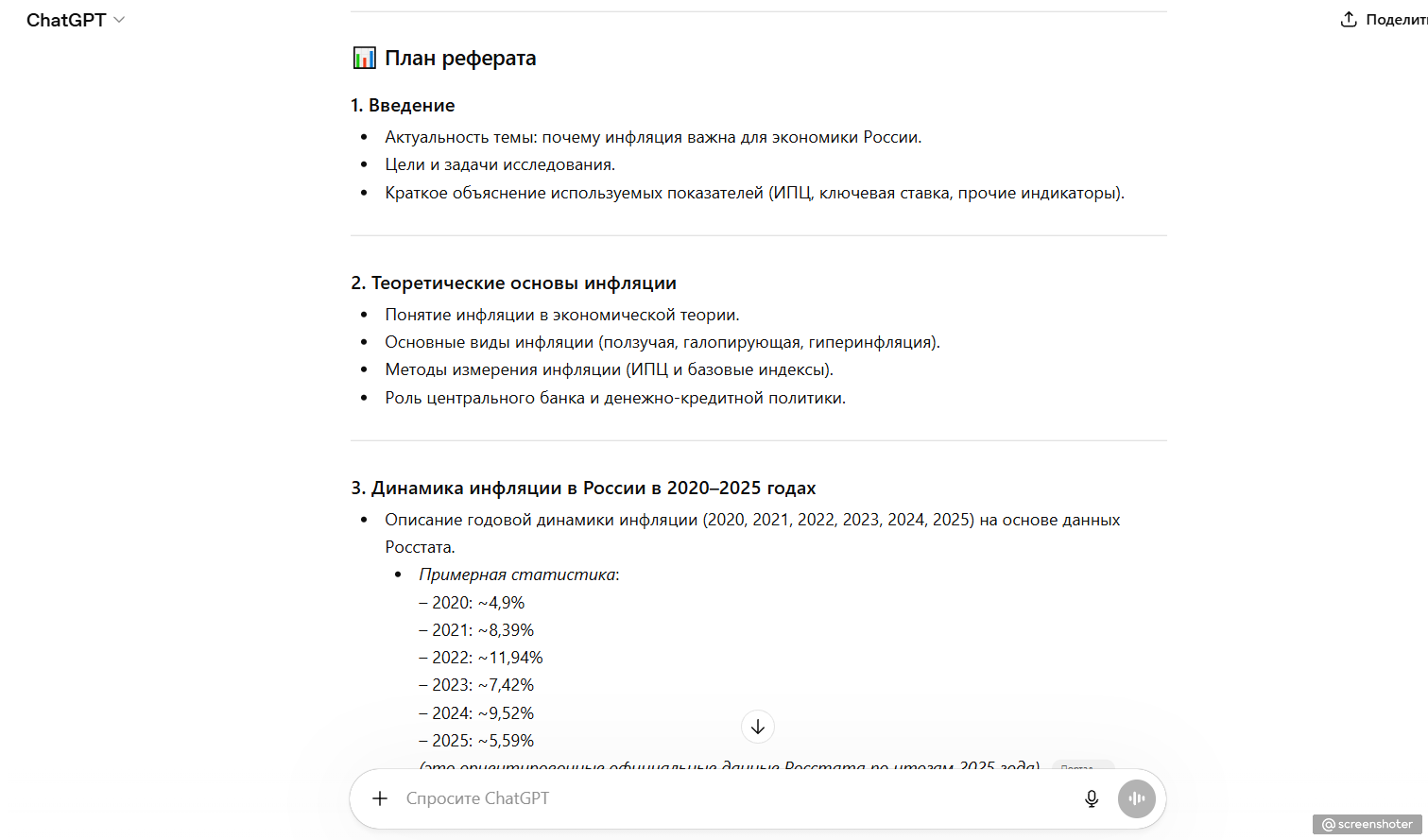
Task: Select the statistic line 2022: ~11,94%
Action: pyautogui.click(x=481, y=657)
